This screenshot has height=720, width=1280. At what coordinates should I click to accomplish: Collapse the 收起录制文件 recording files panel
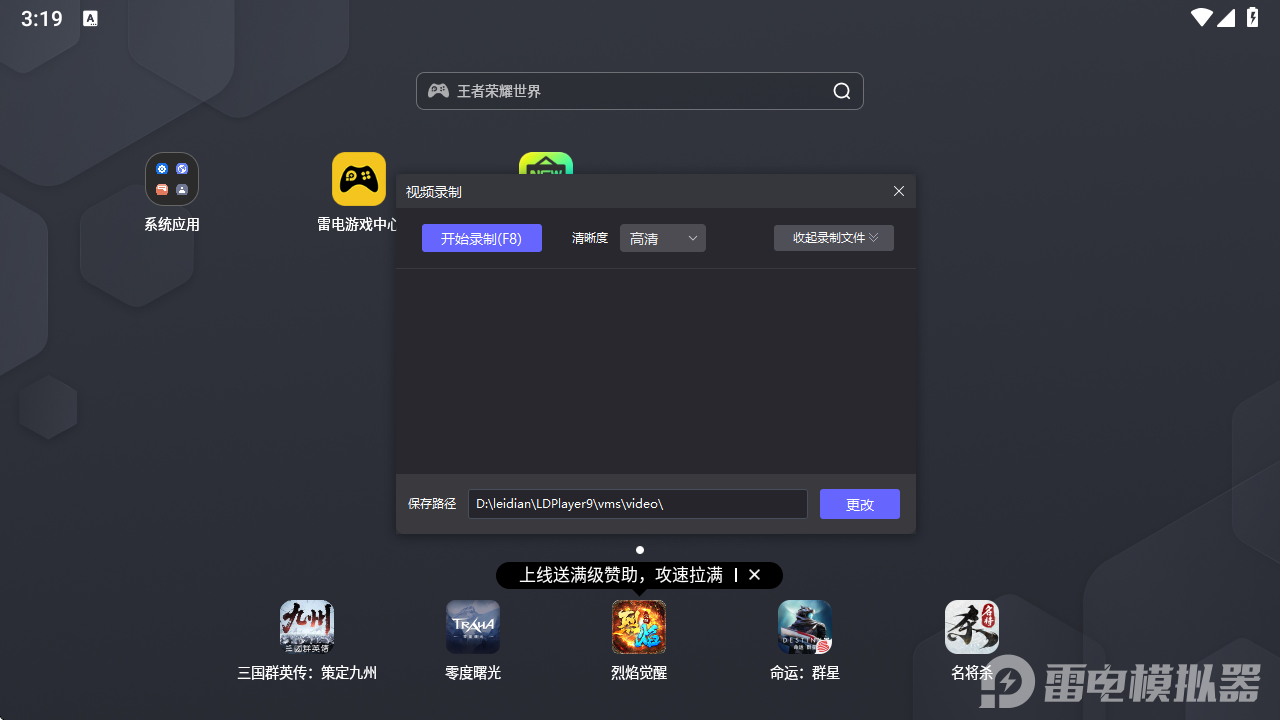pyautogui.click(x=833, y=238)
